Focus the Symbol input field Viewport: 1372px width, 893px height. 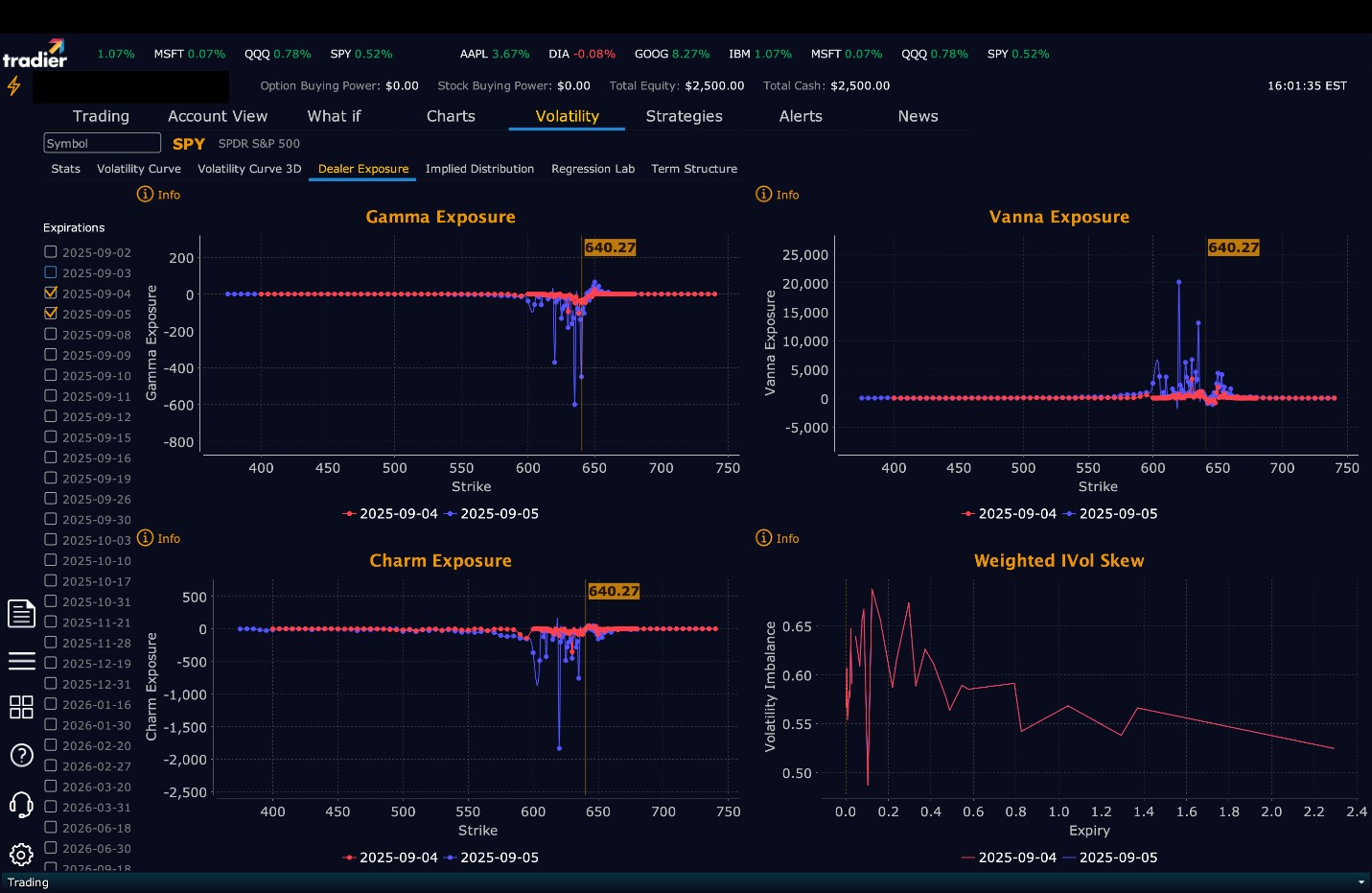(102, 143)
